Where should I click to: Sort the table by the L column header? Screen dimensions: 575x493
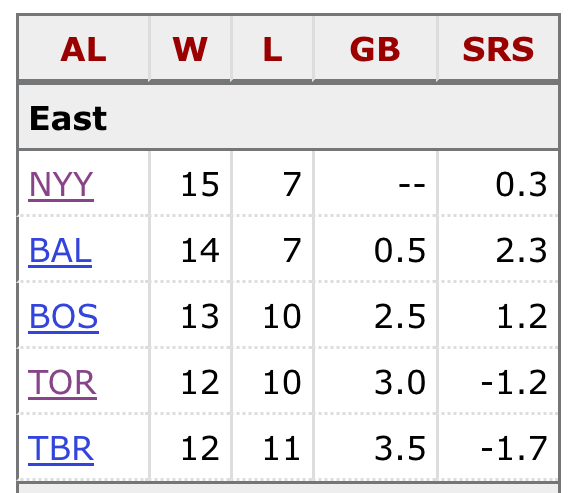click(x=272, y=49)
